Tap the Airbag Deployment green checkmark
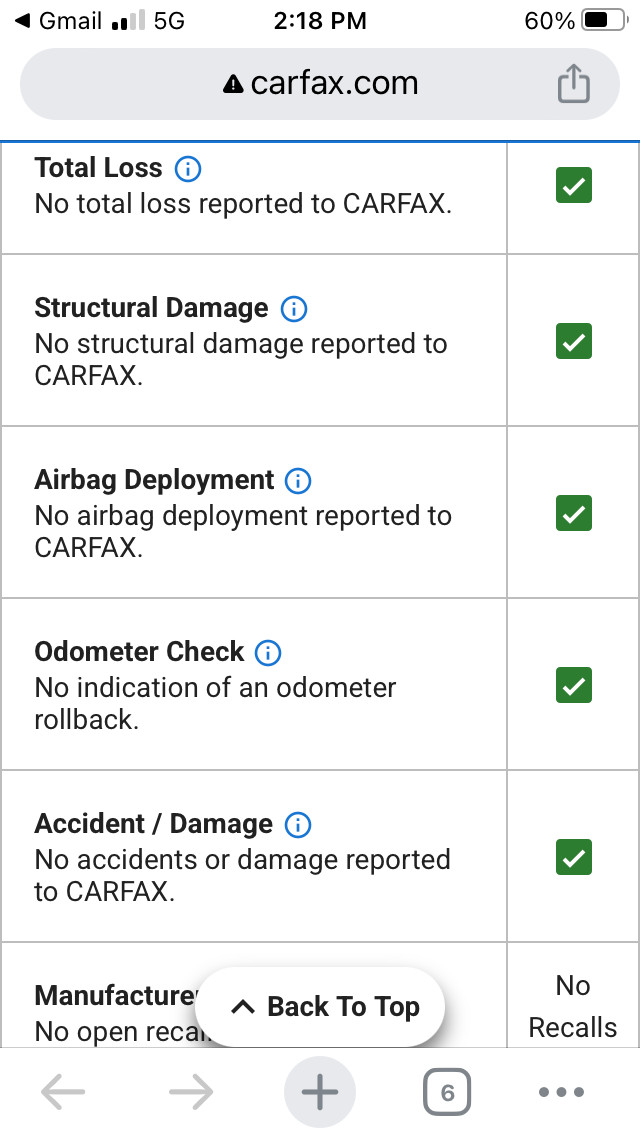The width and height of the screenshot is (640, 1136). click(x=573, y=513)
